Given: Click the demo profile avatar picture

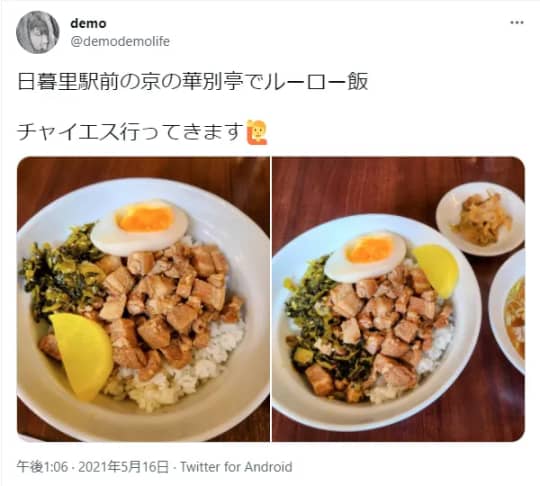Looking at the screenshot, I should (x=38, y=32).
